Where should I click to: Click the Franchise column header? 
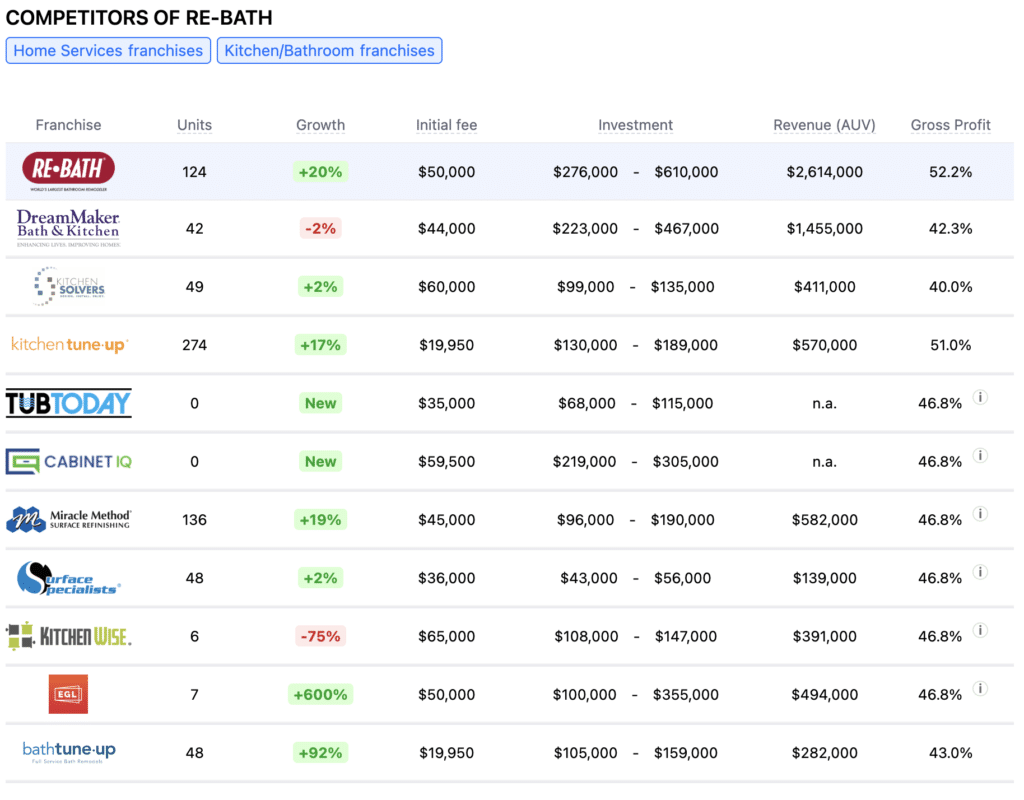[69, 125]
